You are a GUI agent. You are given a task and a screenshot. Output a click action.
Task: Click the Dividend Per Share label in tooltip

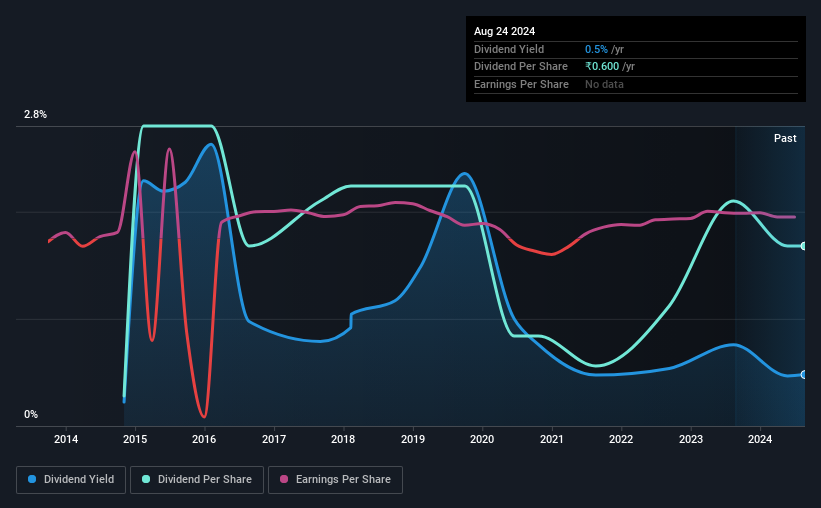tap(520, 67)
